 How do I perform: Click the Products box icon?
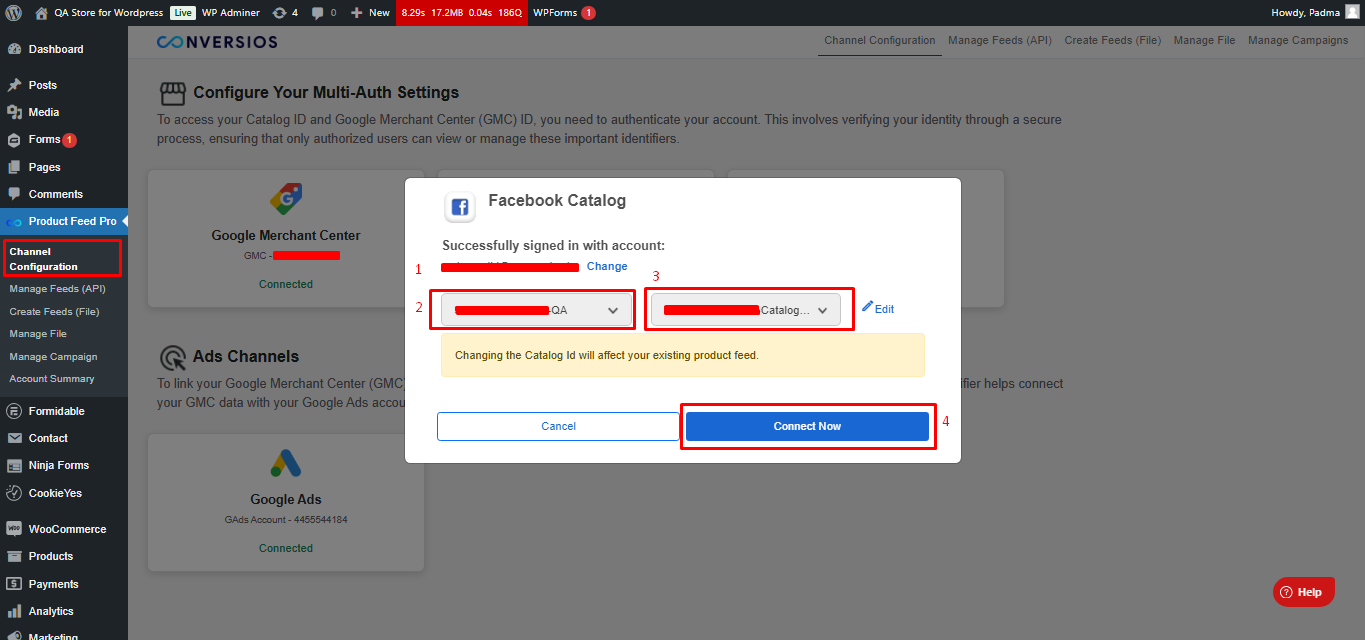tap(14, 556)
